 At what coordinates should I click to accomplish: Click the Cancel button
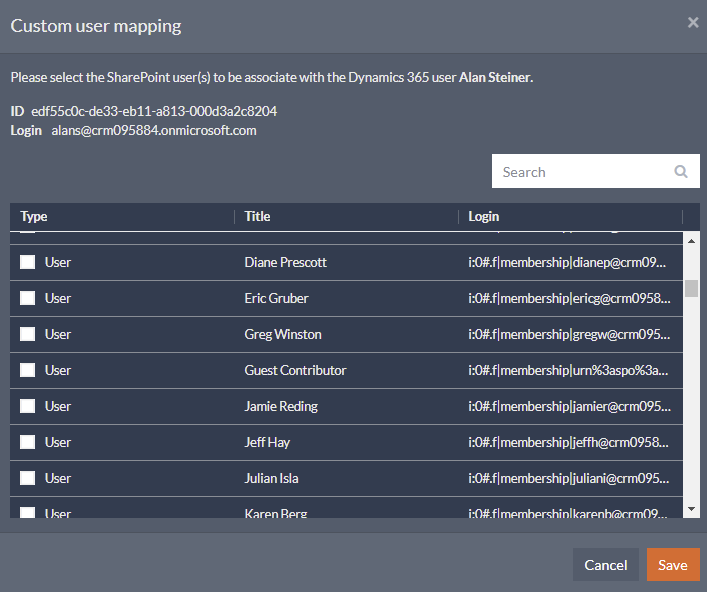click(x=606, y=564)
